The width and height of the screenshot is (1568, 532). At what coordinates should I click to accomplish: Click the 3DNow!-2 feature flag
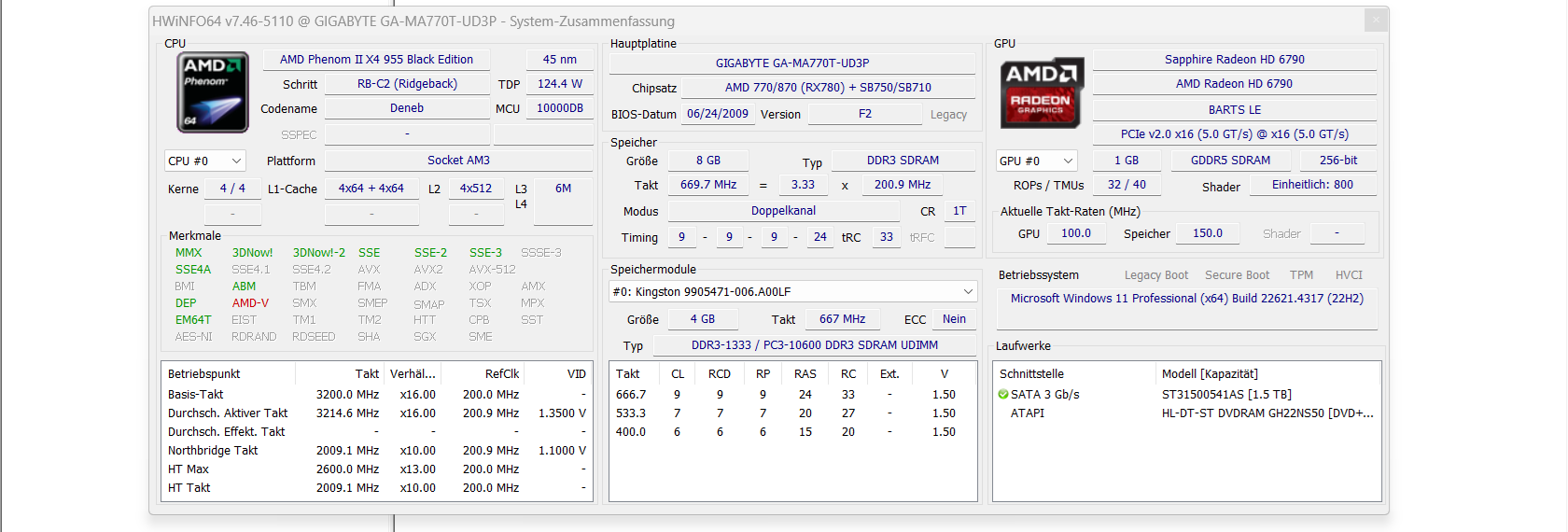click(x=318, y=253)
